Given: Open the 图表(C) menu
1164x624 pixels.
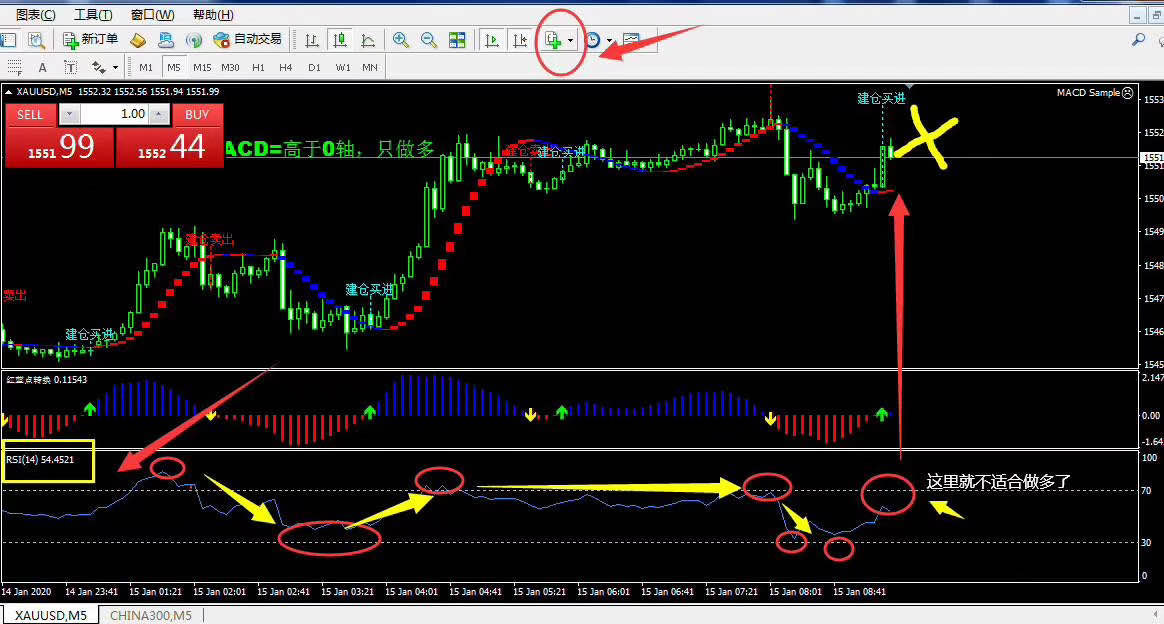Looking at the screenshot, I should [36, 14].
